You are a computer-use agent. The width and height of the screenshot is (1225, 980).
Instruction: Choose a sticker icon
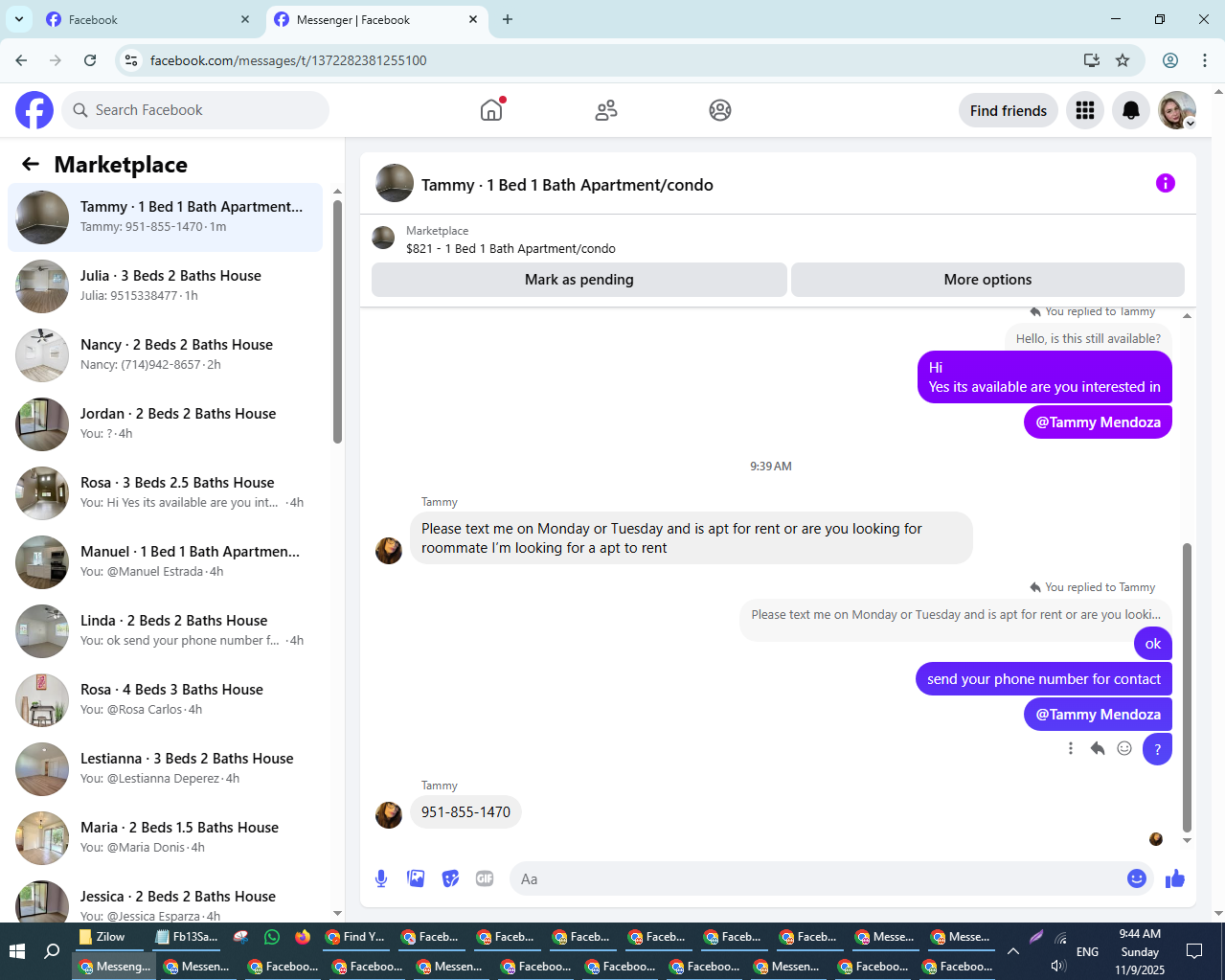(x=450, y=878)
